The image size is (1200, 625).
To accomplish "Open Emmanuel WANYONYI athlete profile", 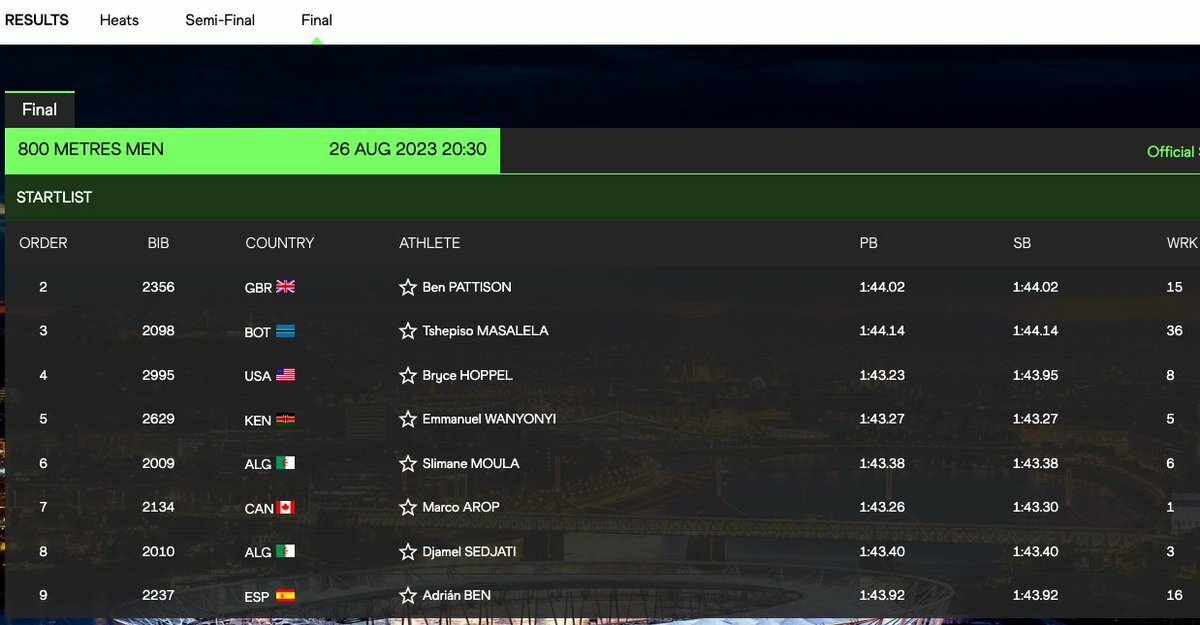I will click(490, 419).
